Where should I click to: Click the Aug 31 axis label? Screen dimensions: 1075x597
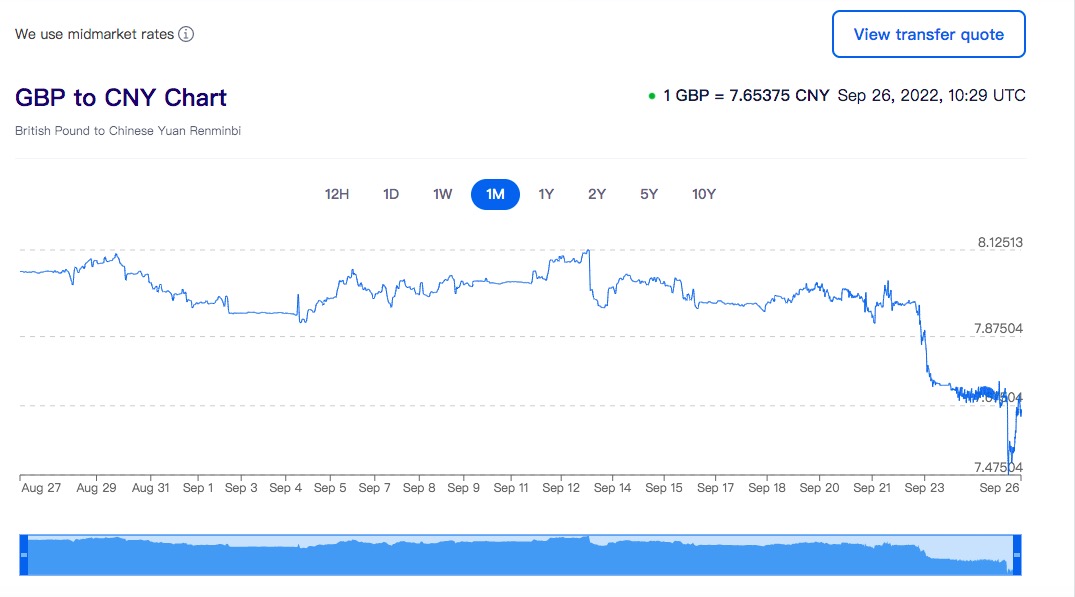click(x=150, y=487)
